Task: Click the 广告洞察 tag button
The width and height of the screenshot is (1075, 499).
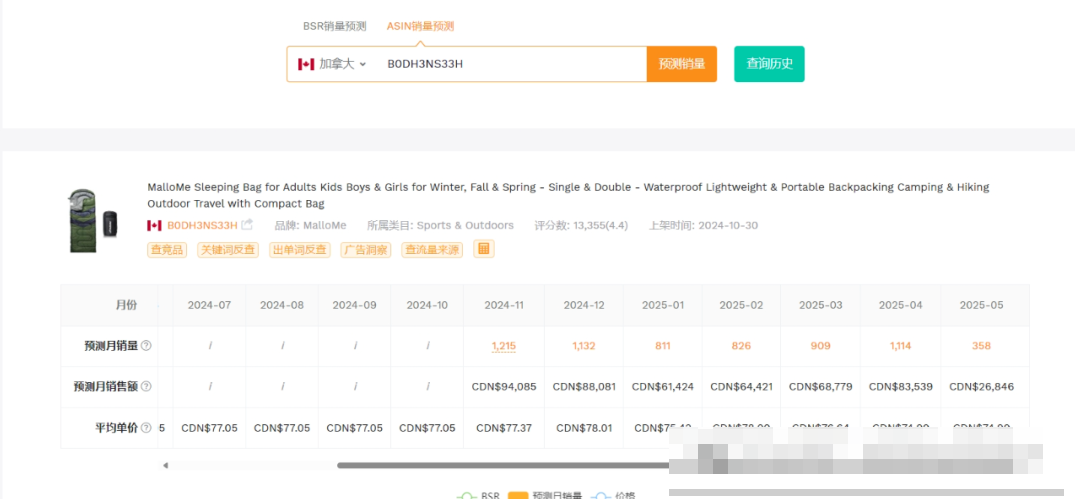Action: tap(365, 250)
